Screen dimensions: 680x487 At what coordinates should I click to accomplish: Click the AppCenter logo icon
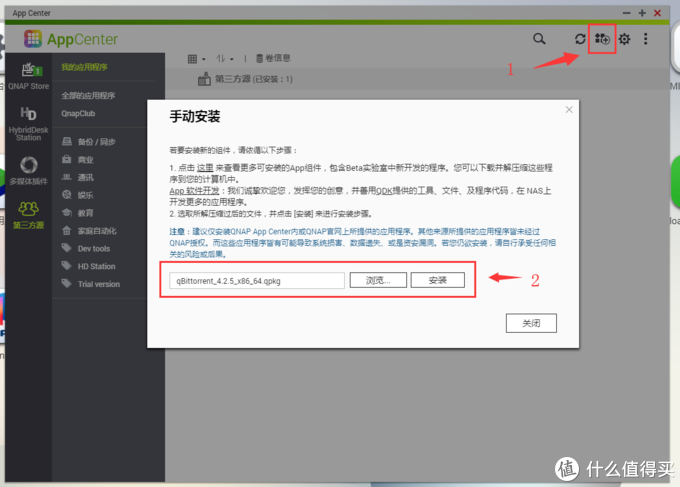point(33,39)
